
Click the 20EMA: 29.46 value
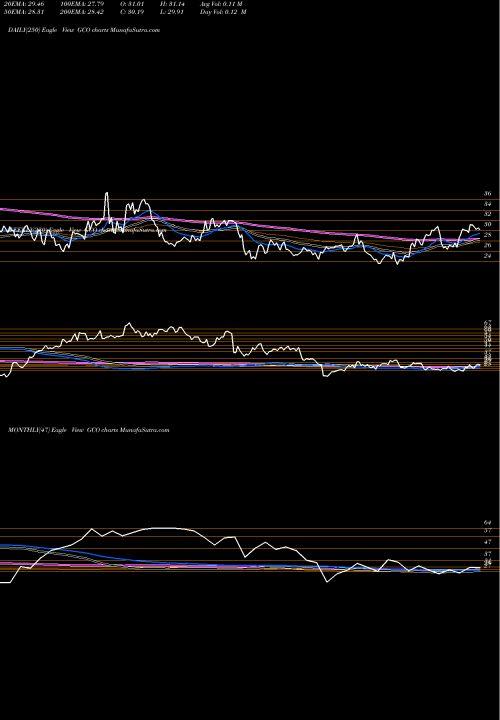pos(22,4)
